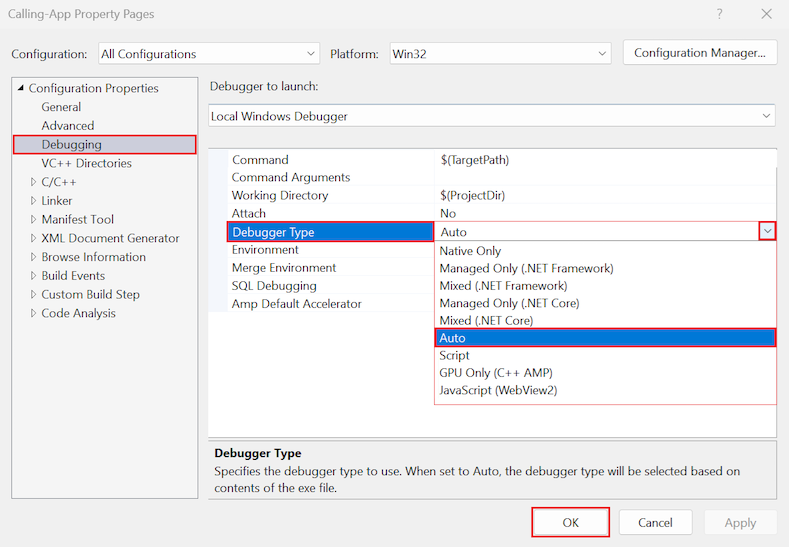Expand the C/C++ tree node

[33, 182]
